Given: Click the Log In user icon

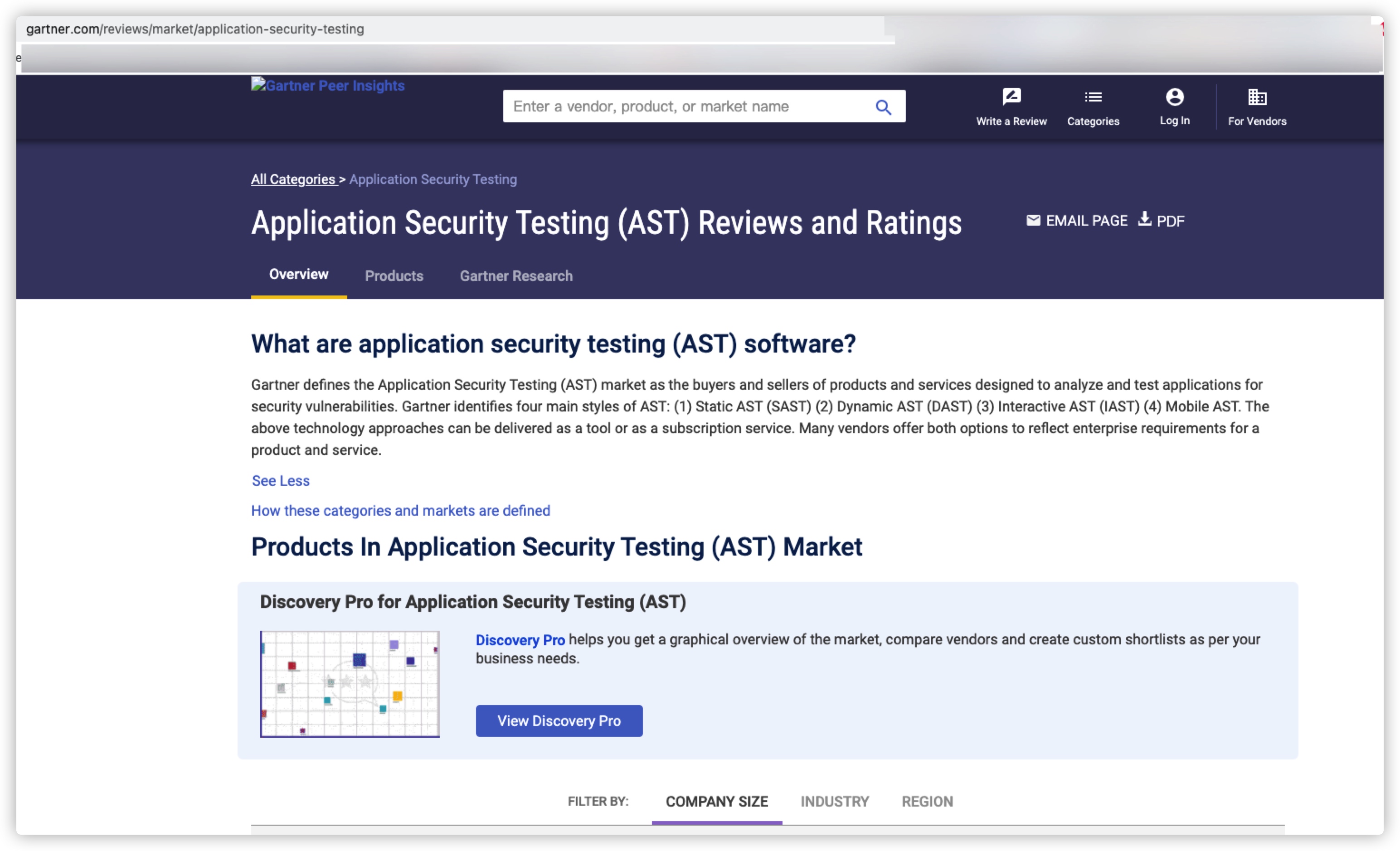Looking at the screenshot, I should coord(1174,97).
